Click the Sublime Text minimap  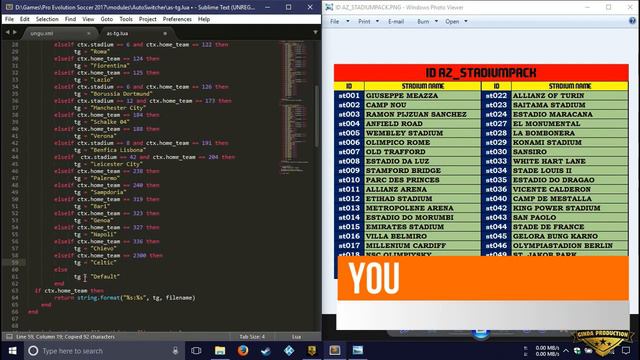tap(296, 108)
